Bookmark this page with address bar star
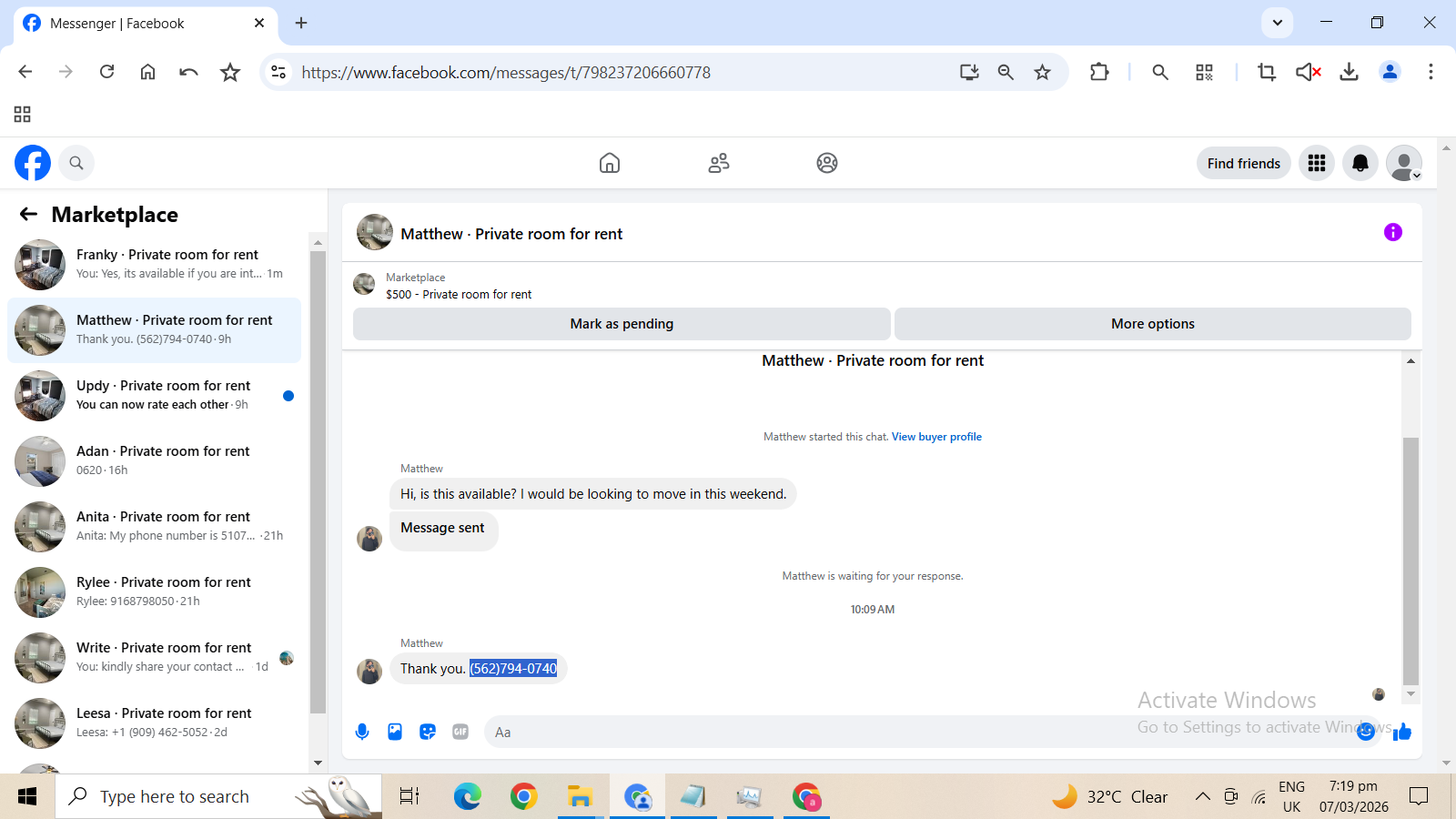1456x819 pixels. 1043,72
